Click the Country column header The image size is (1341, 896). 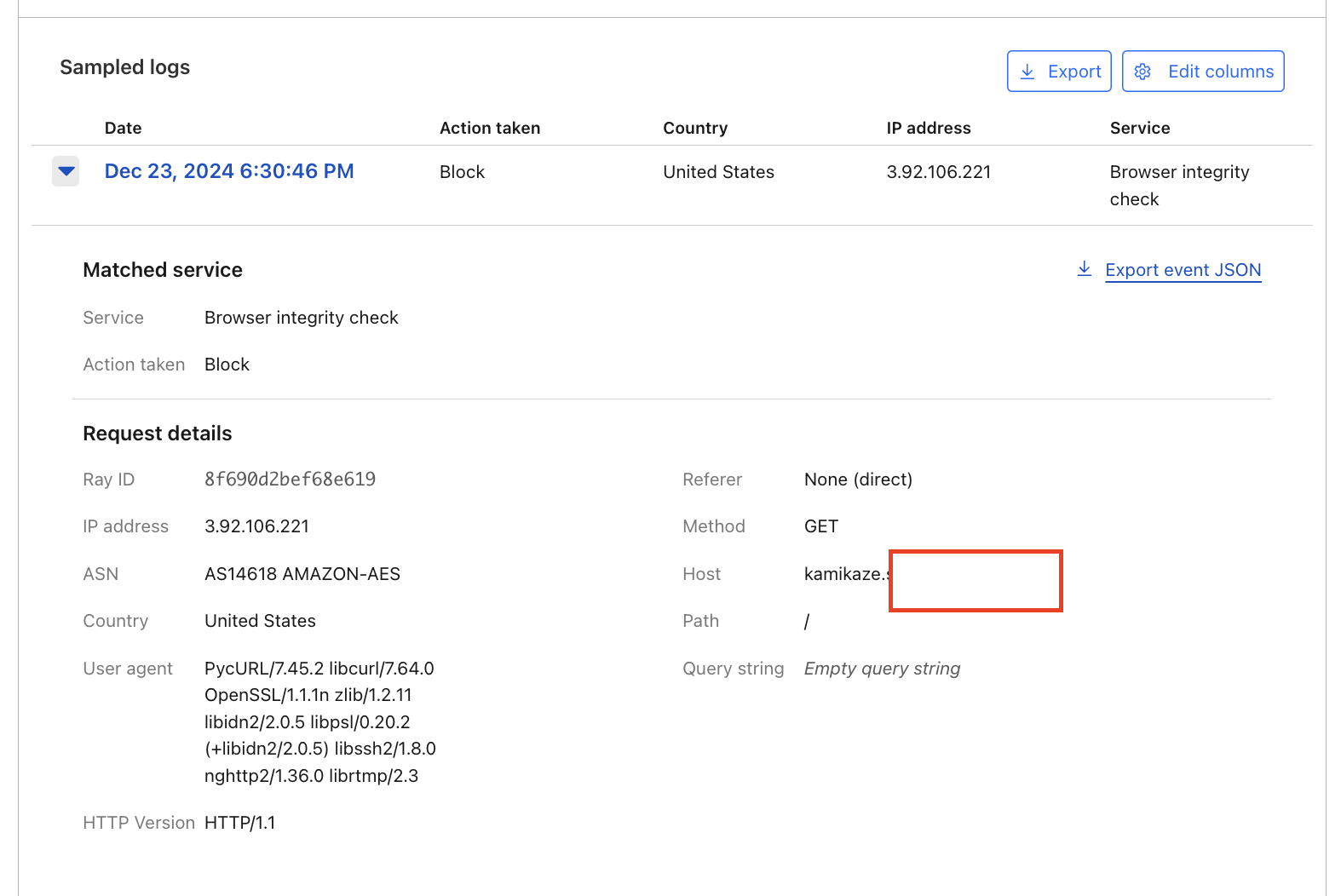(695, 128)
